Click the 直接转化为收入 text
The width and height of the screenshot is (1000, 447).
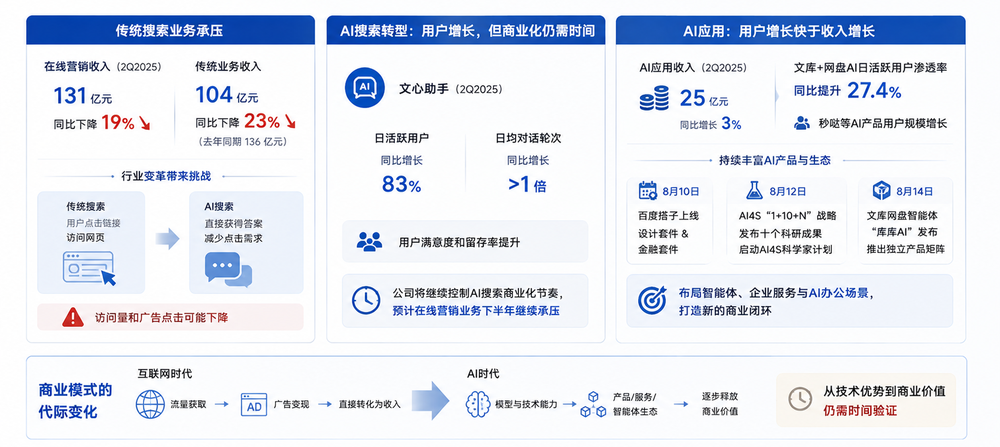tap(370, 404)
